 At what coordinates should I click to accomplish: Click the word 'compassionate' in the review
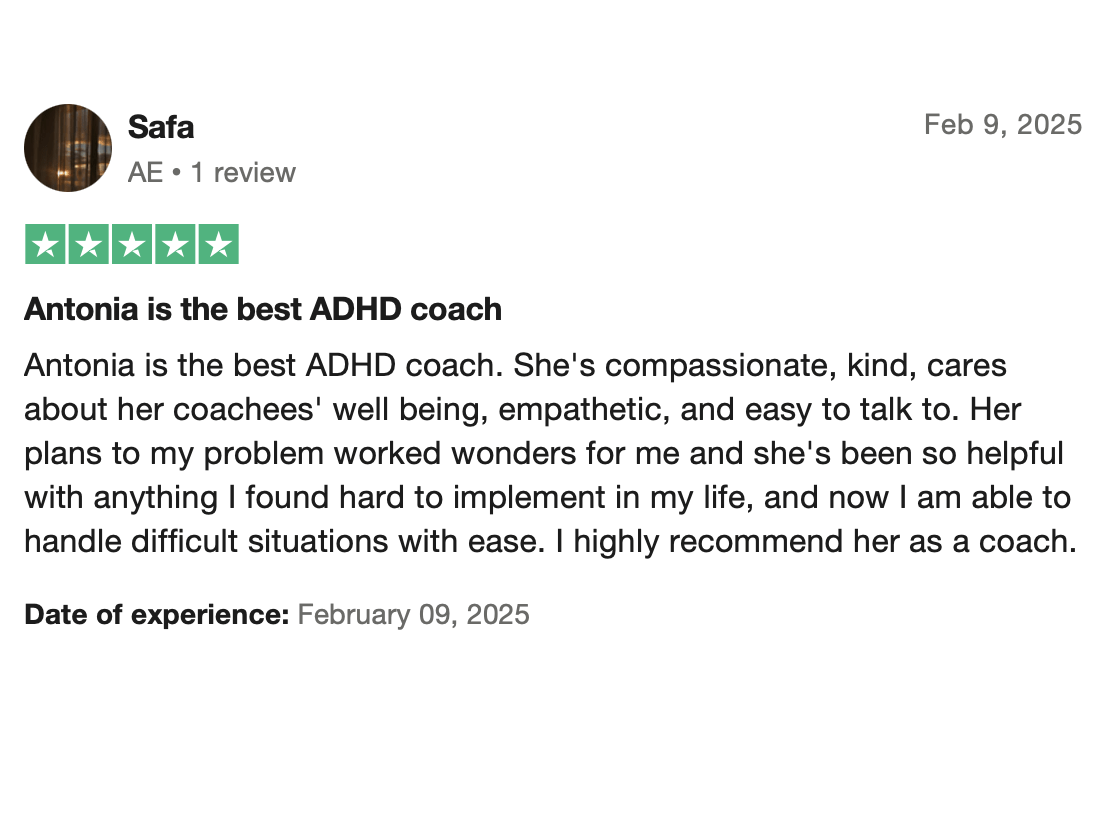pos(717,365)
